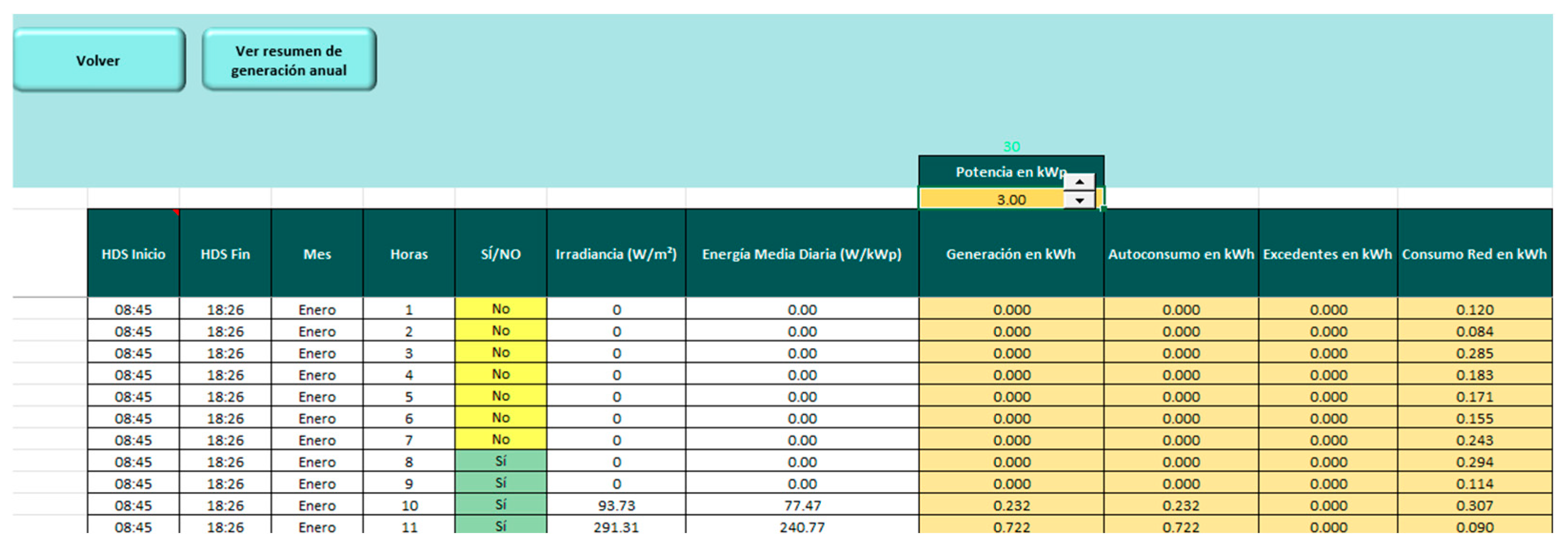
Task: Click the HDS Inicio column header
Action: pos(133,254)
